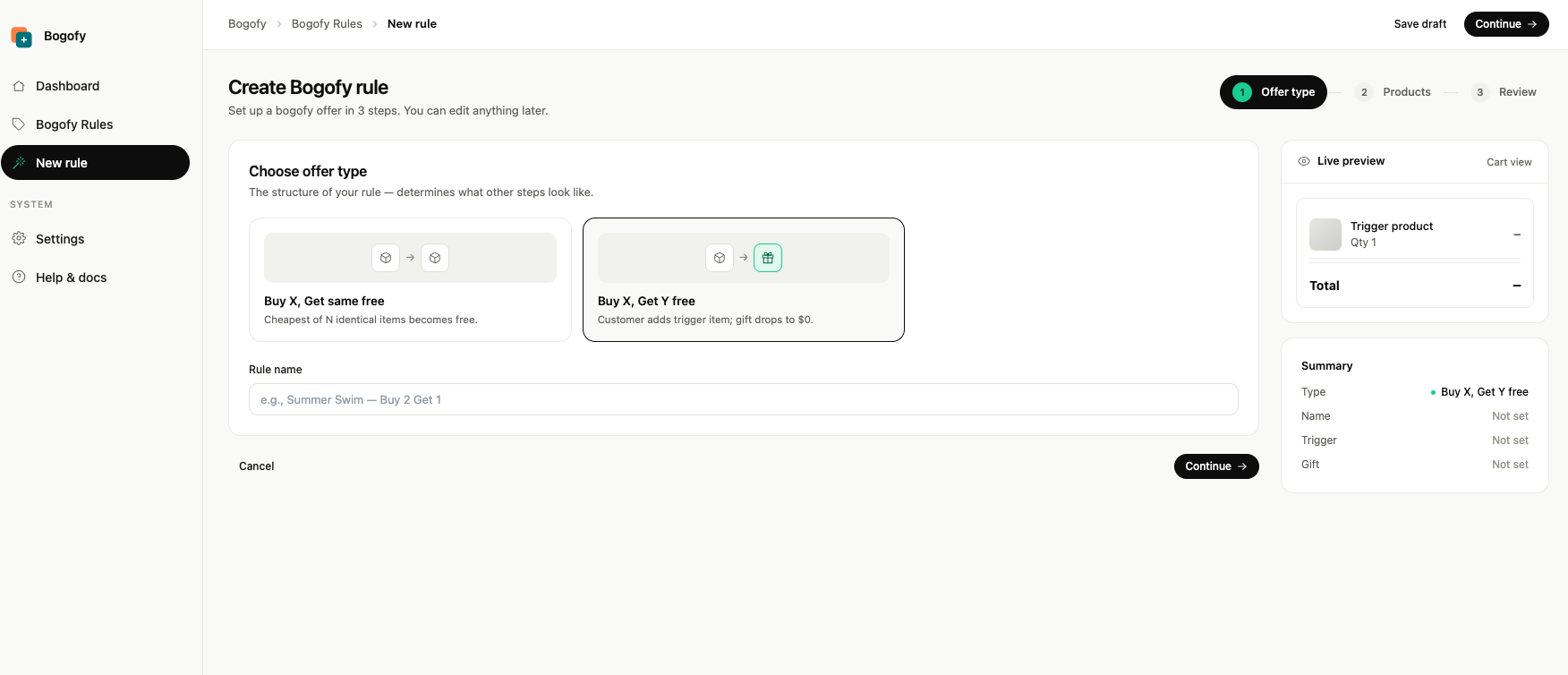Click the Gift 'Not set' summary value
This screenshot has height=675, width=1568.
tap(1510, 465)
